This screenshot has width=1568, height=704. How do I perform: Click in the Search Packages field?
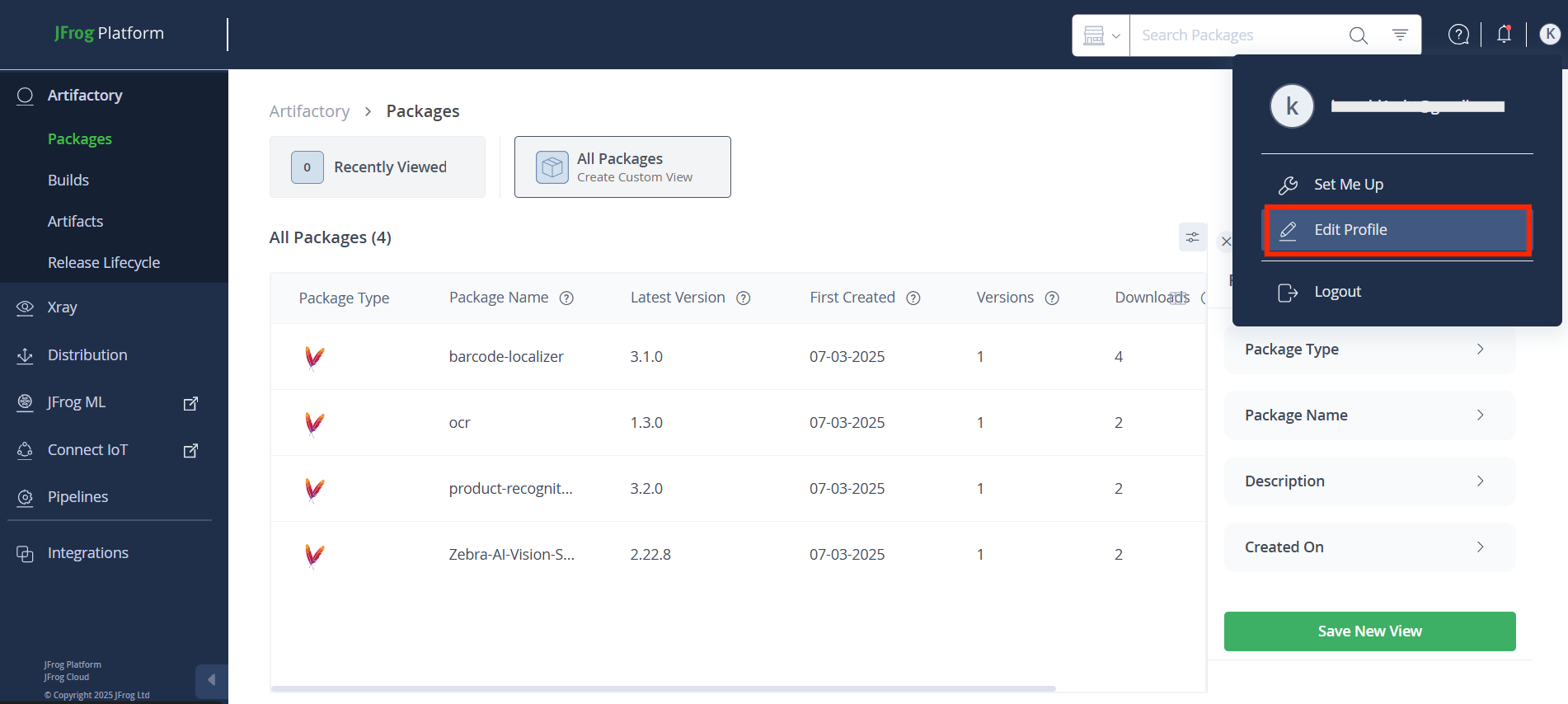click(x=1237, y=35)
